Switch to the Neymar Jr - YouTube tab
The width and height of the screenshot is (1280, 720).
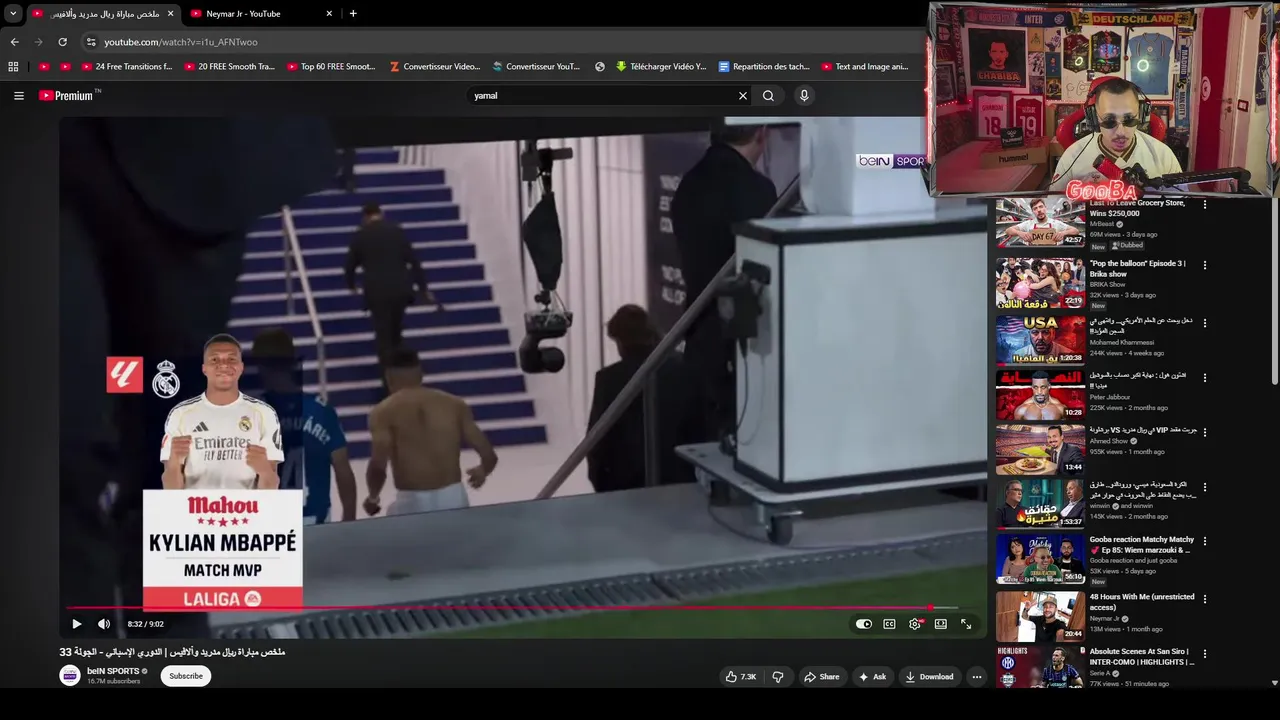(260, 14)
